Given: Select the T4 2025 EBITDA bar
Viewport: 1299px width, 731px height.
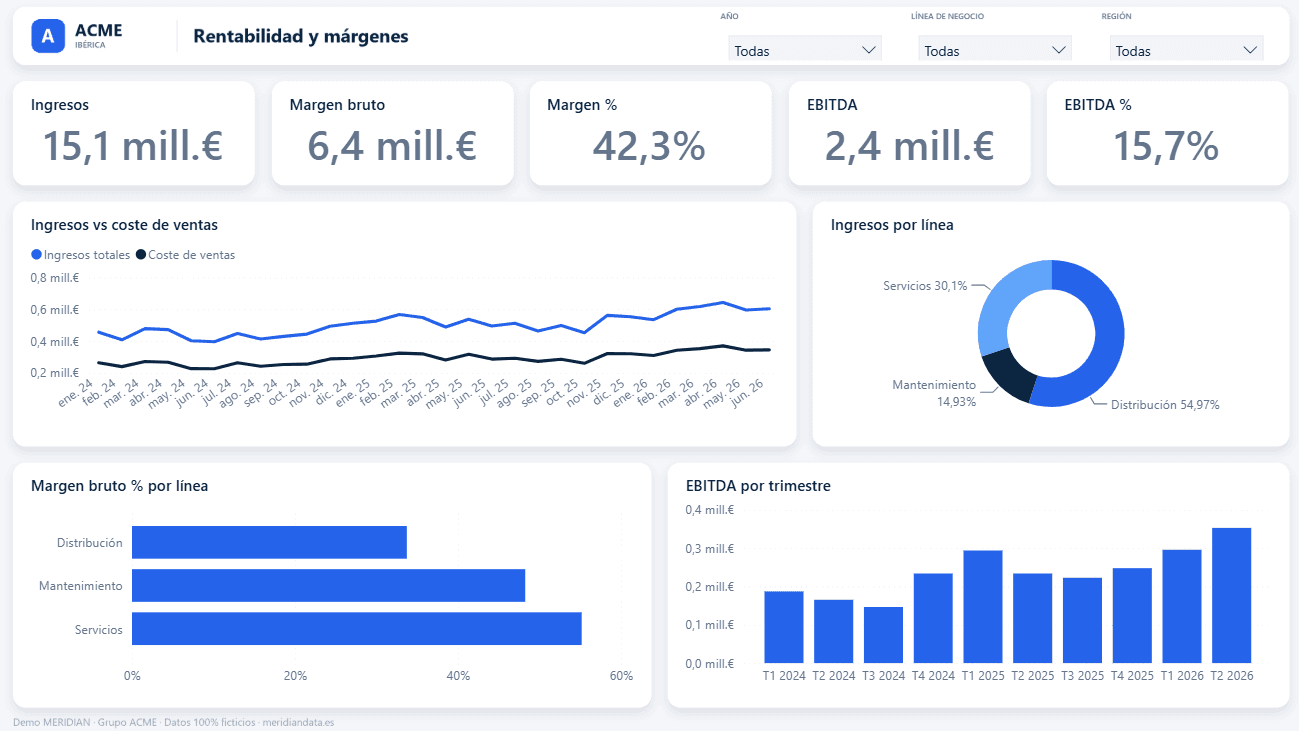Looking at the screenshot, I should (x=1132, y=616).
